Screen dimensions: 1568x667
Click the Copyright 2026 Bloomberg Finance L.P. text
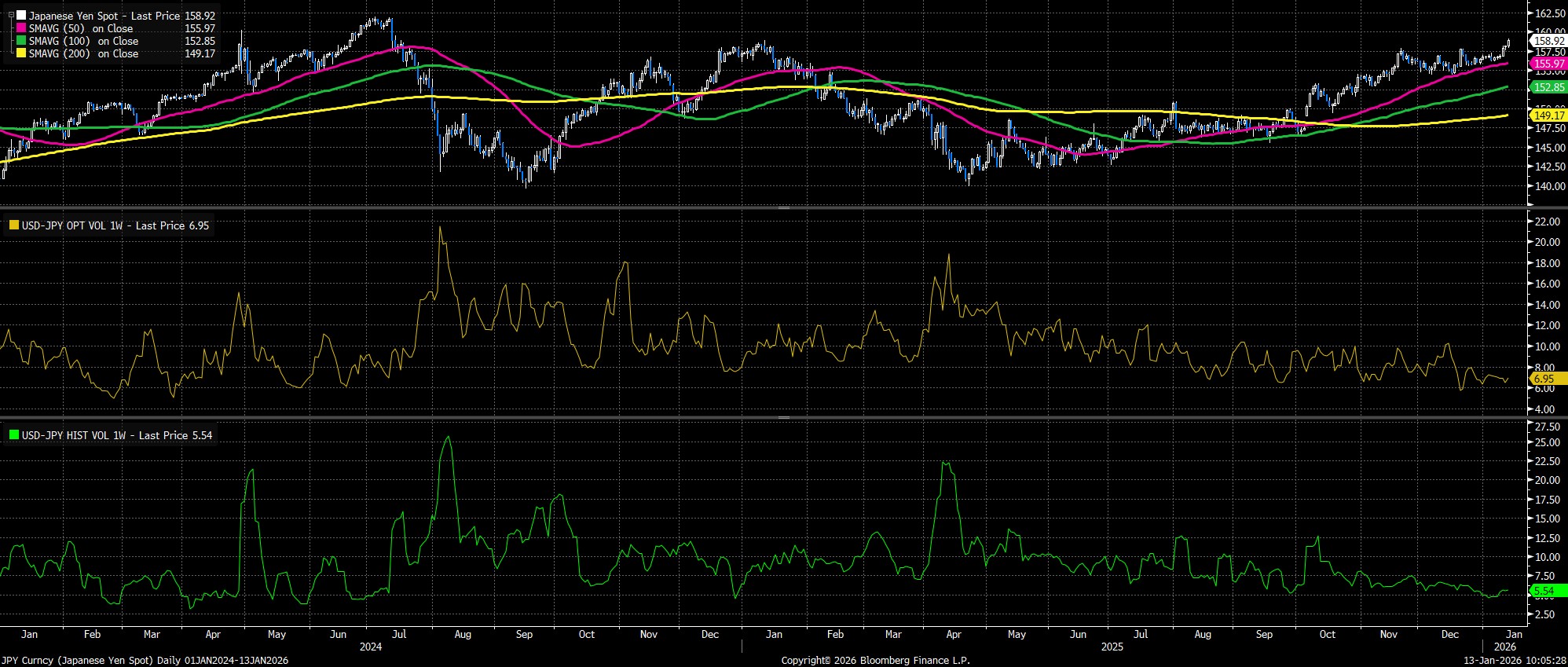pyautogui.click(x=875, y=661)
